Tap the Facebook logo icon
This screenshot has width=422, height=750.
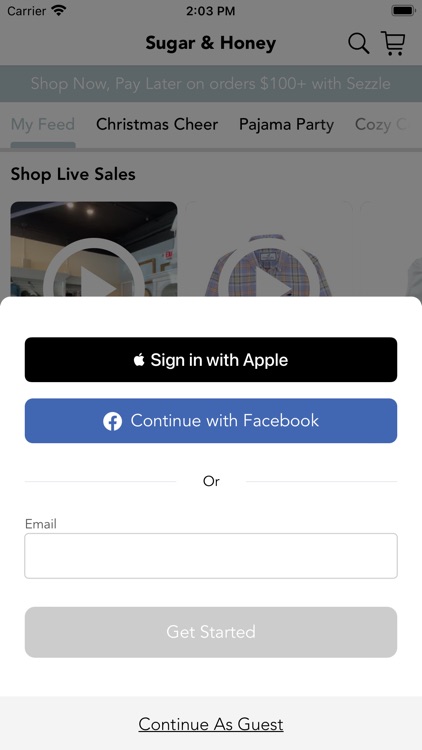tap(112, 421)
